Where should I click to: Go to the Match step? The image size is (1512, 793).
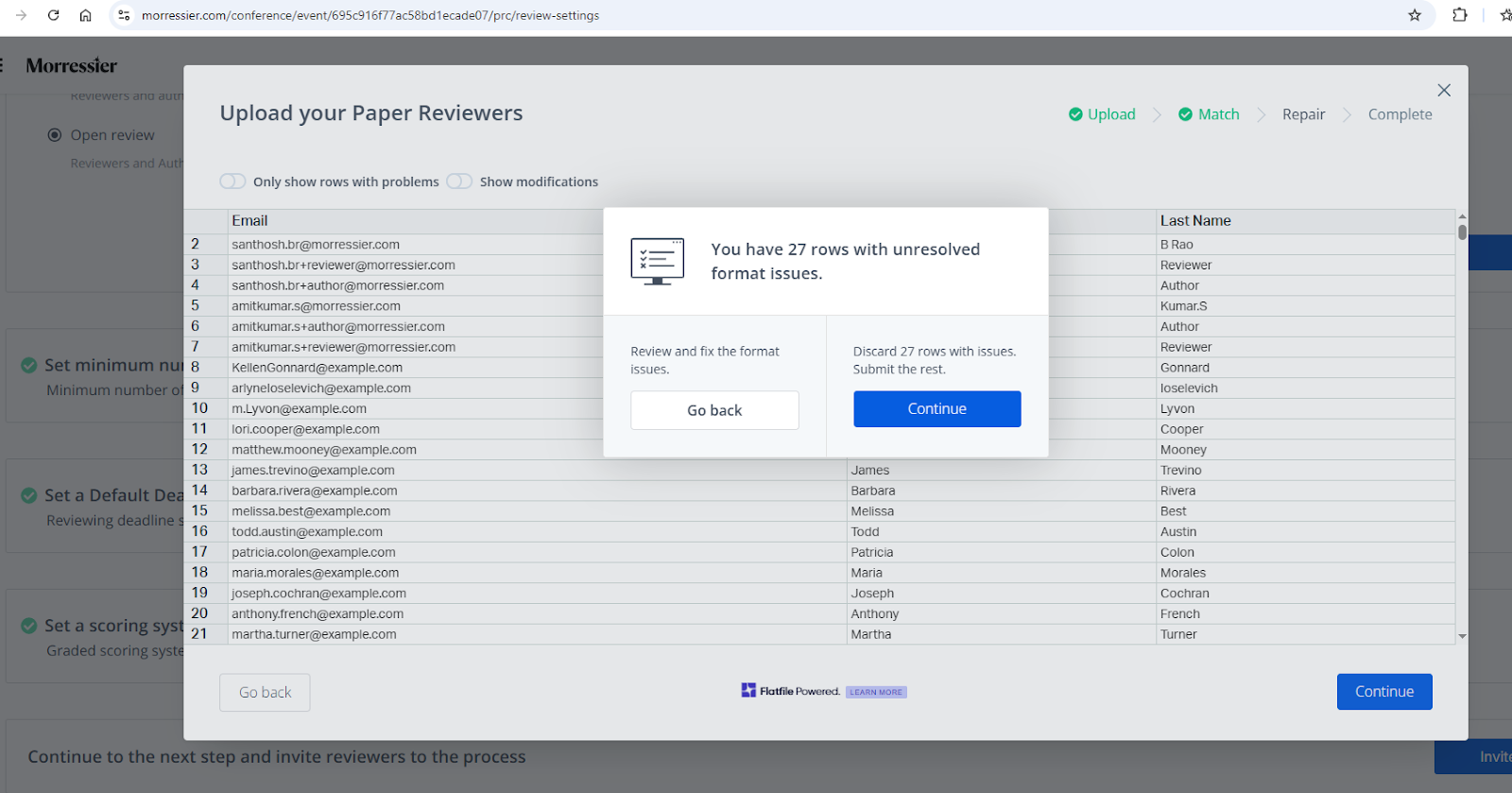[1209, 114]
